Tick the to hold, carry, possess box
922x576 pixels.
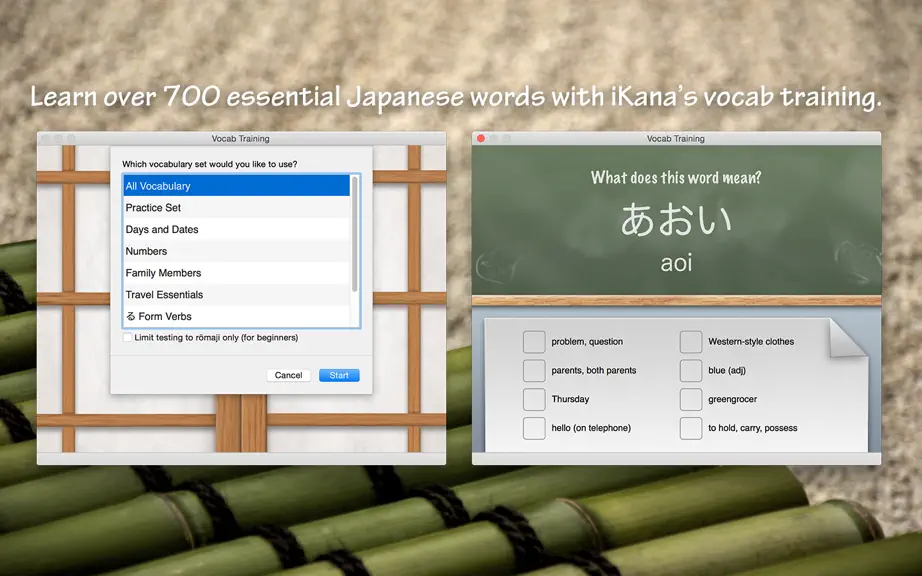[x=691, y=428]
